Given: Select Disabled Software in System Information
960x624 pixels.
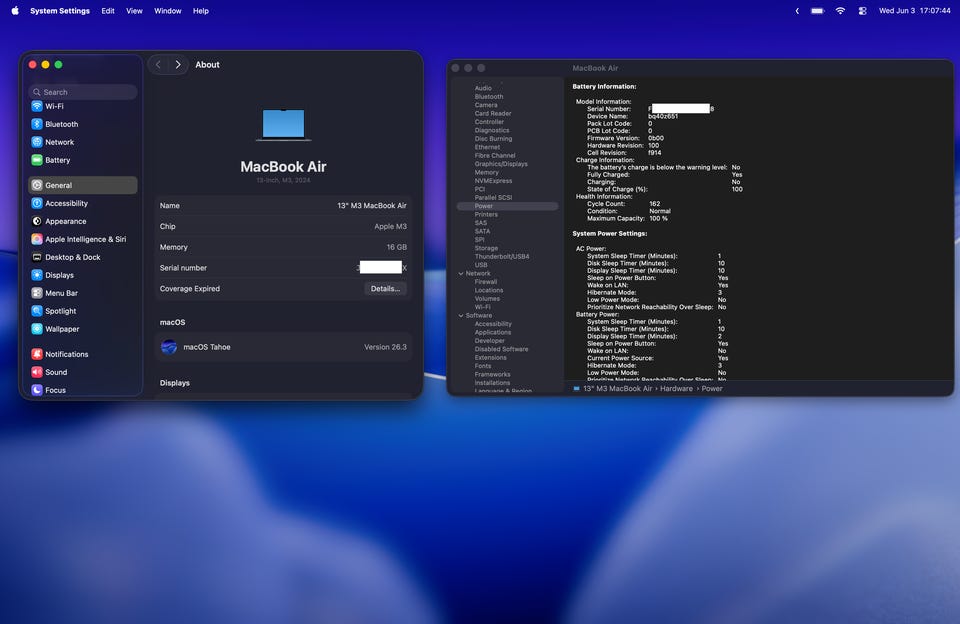Looking at the screenshot, I should [x=501, y=349].
